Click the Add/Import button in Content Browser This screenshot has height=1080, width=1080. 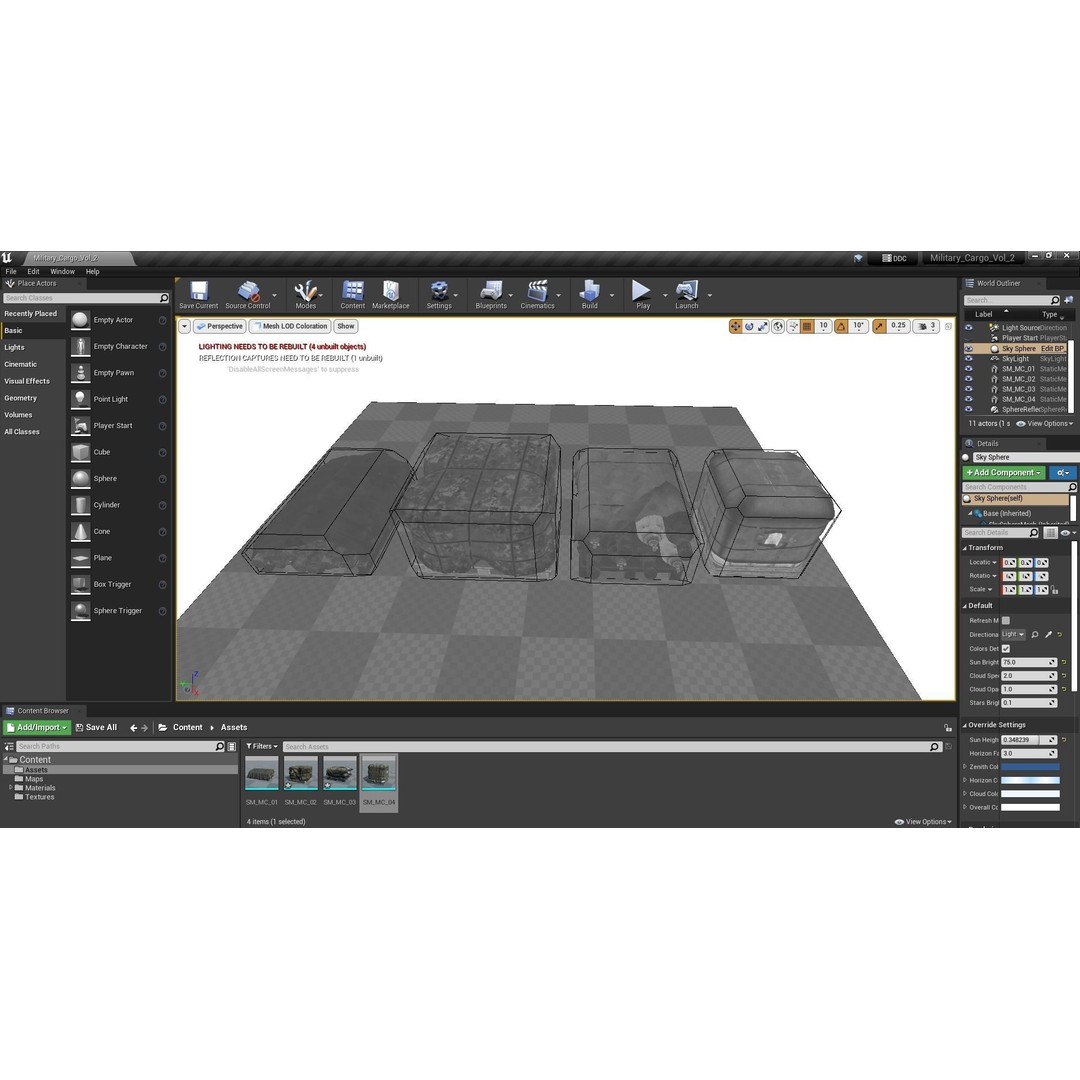coord(37,727)
